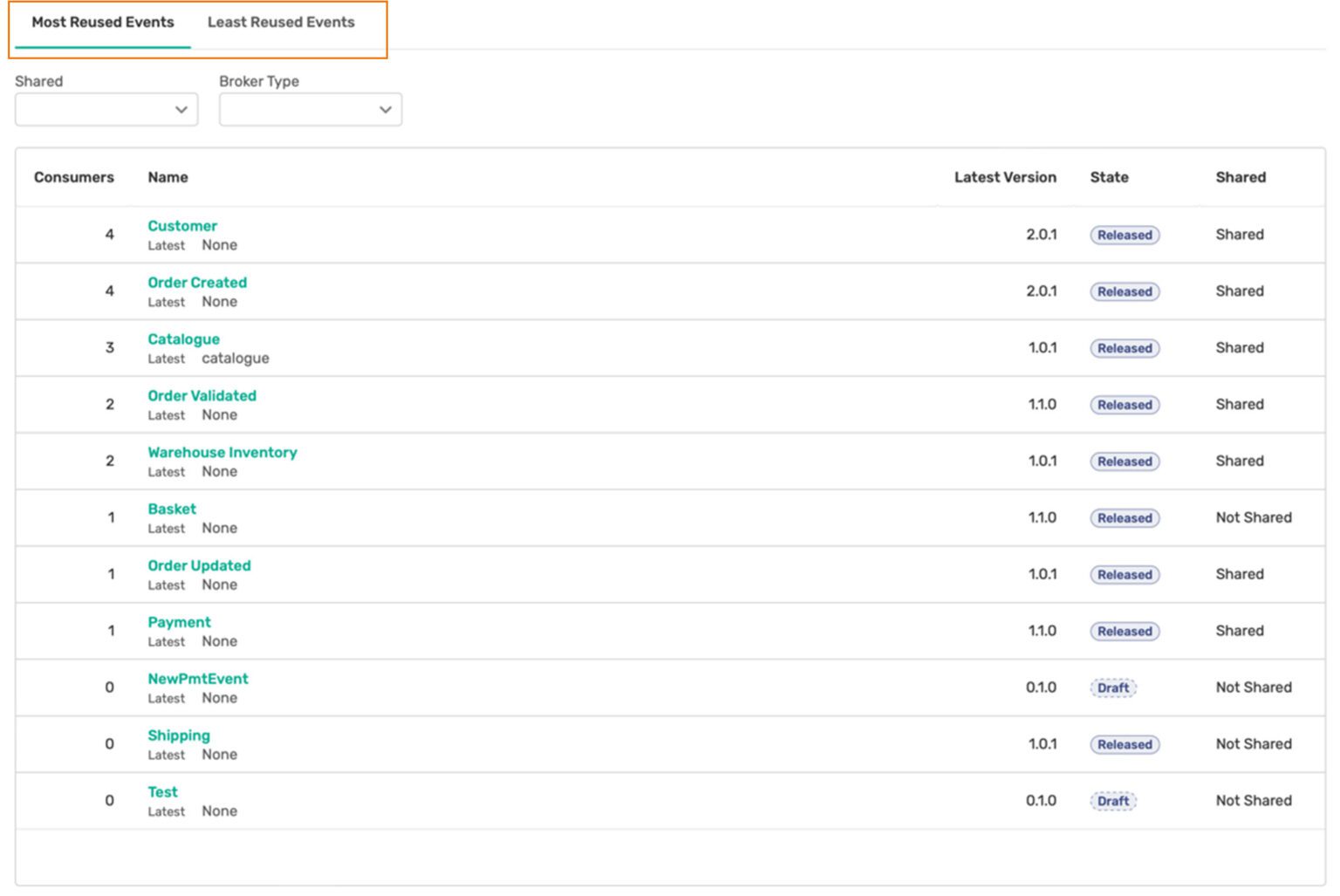Click the Released badge in Customer row
This screenshot has width=1340, height=896.
click(x=1125, y=236)
